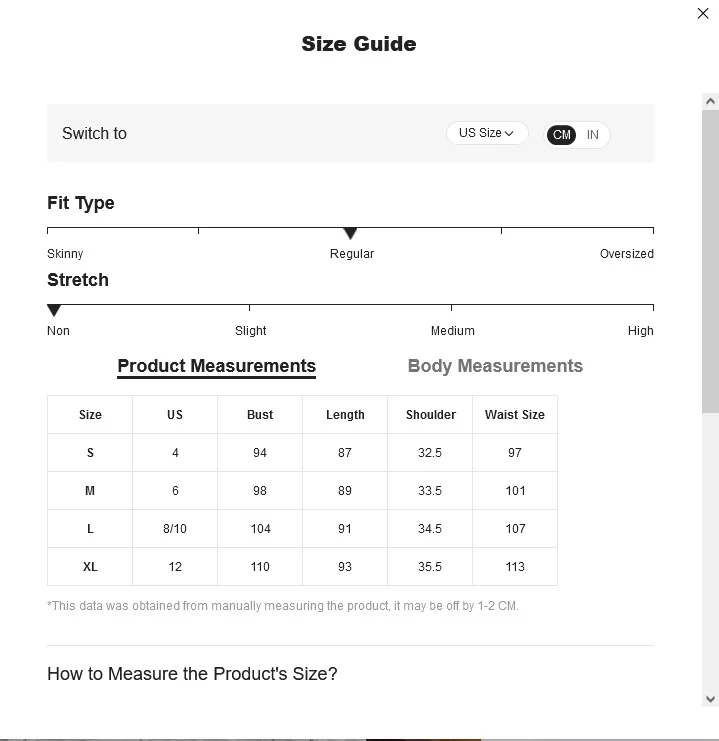Switch units to CM
The height and width of the screenshot is (741, 719).
(561, 135)
